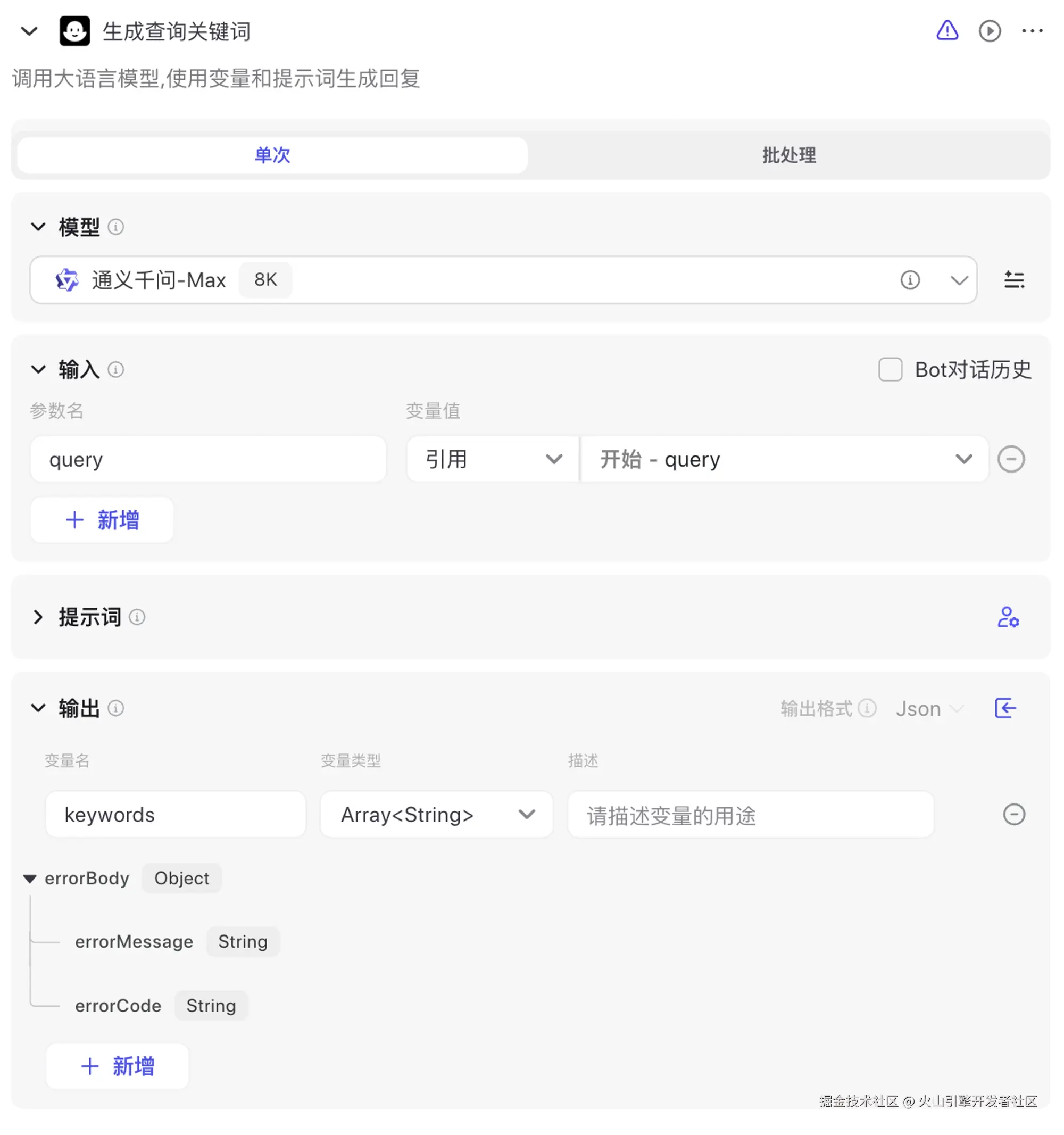
Task: Click info icon inside model selector
Action: click(910, 280)
